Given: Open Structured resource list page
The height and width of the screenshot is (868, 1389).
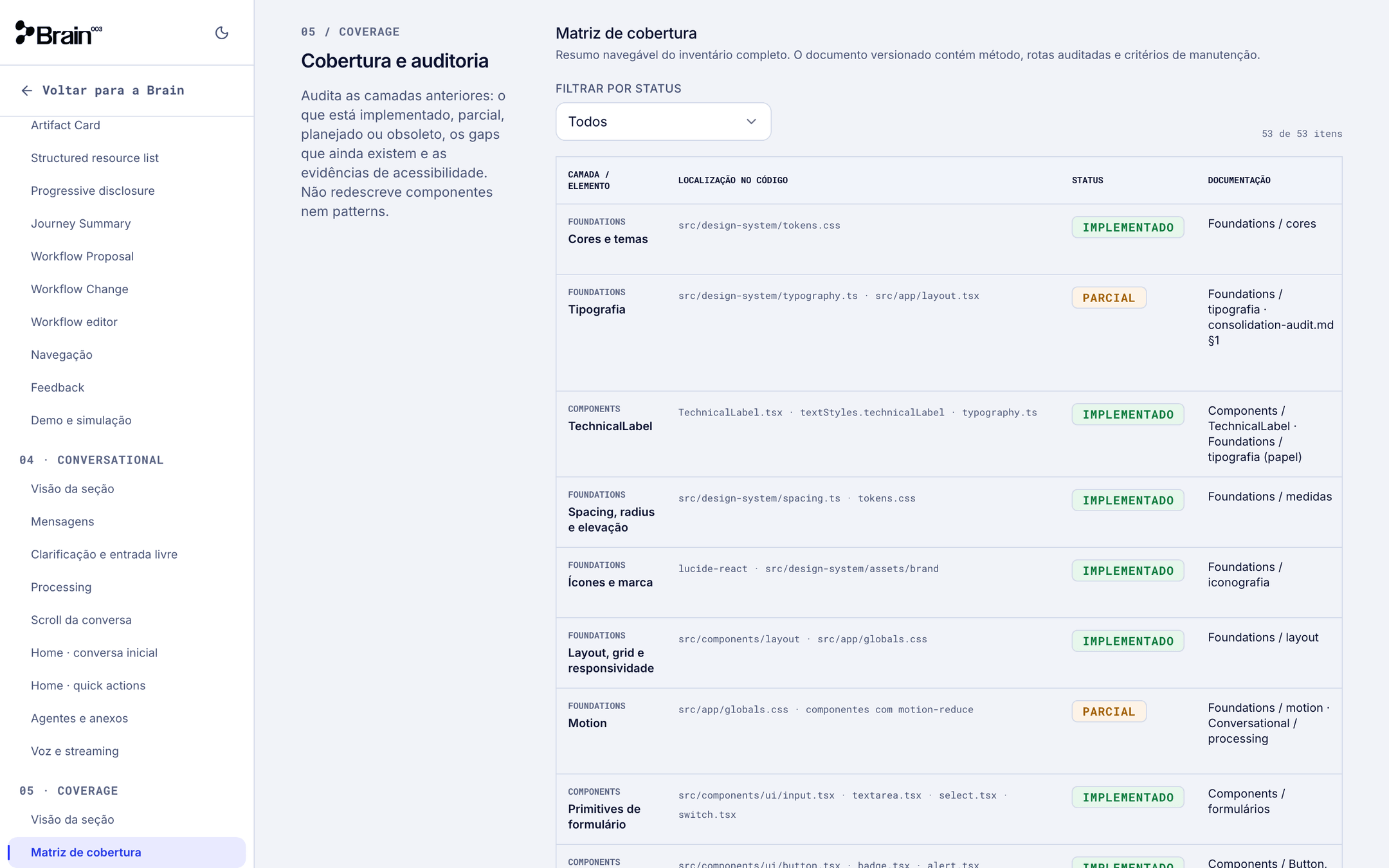Looking at the screenshot, I should 95,158.
